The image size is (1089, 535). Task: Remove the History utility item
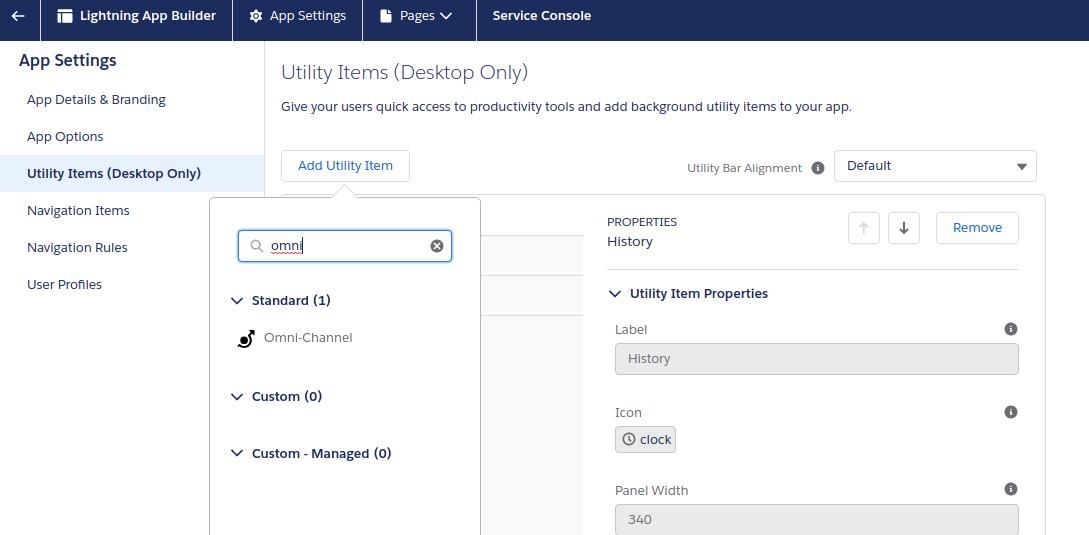pyautogui.click(x=976, y=228)
